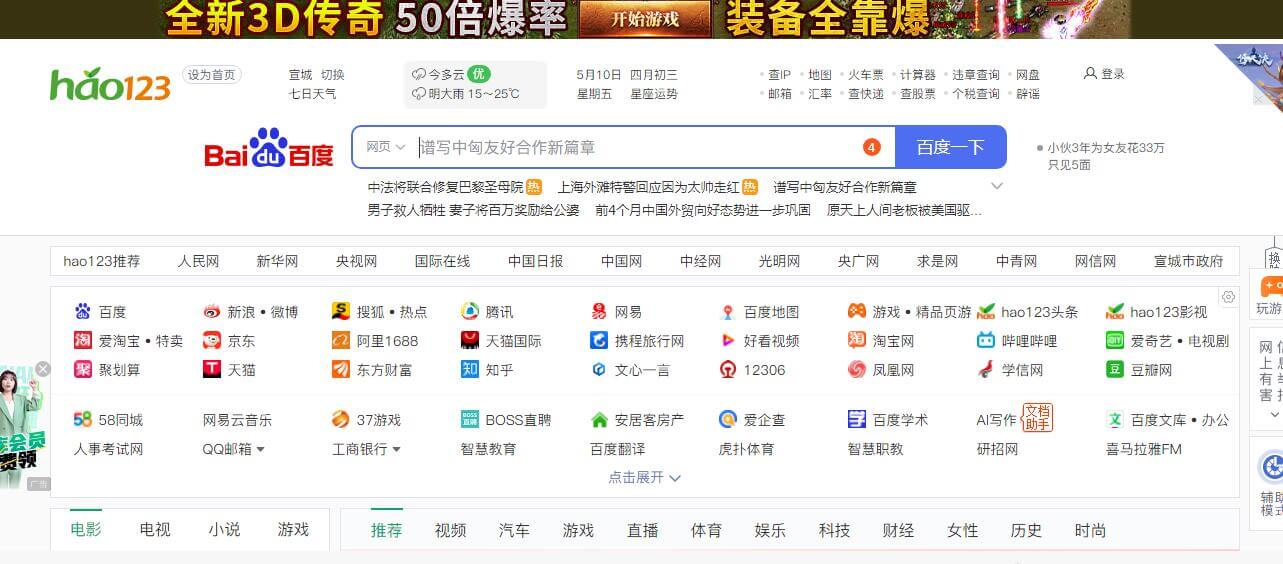Image resolution: width=1283 pixels, height=564 pixels.
Task: Click the hao123 logo
Action: click(110, 84)
